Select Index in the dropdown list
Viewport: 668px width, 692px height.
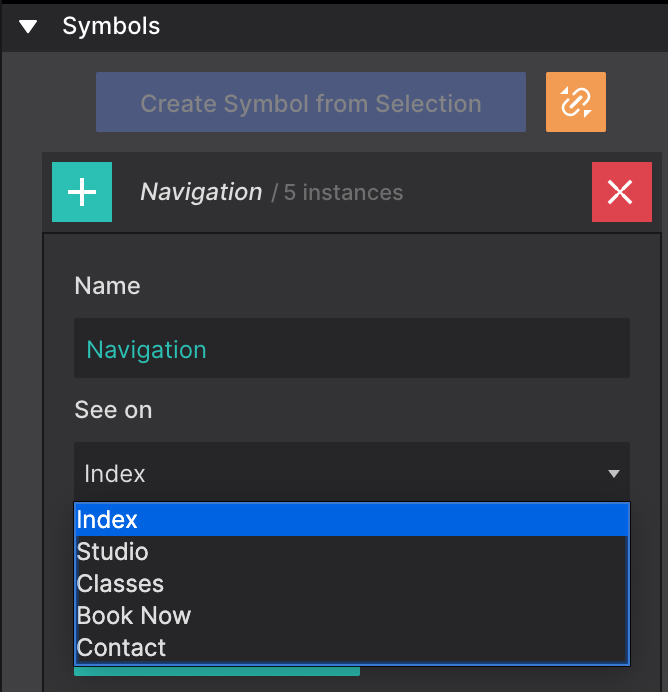pyautogui.click(x=352, y=520)
